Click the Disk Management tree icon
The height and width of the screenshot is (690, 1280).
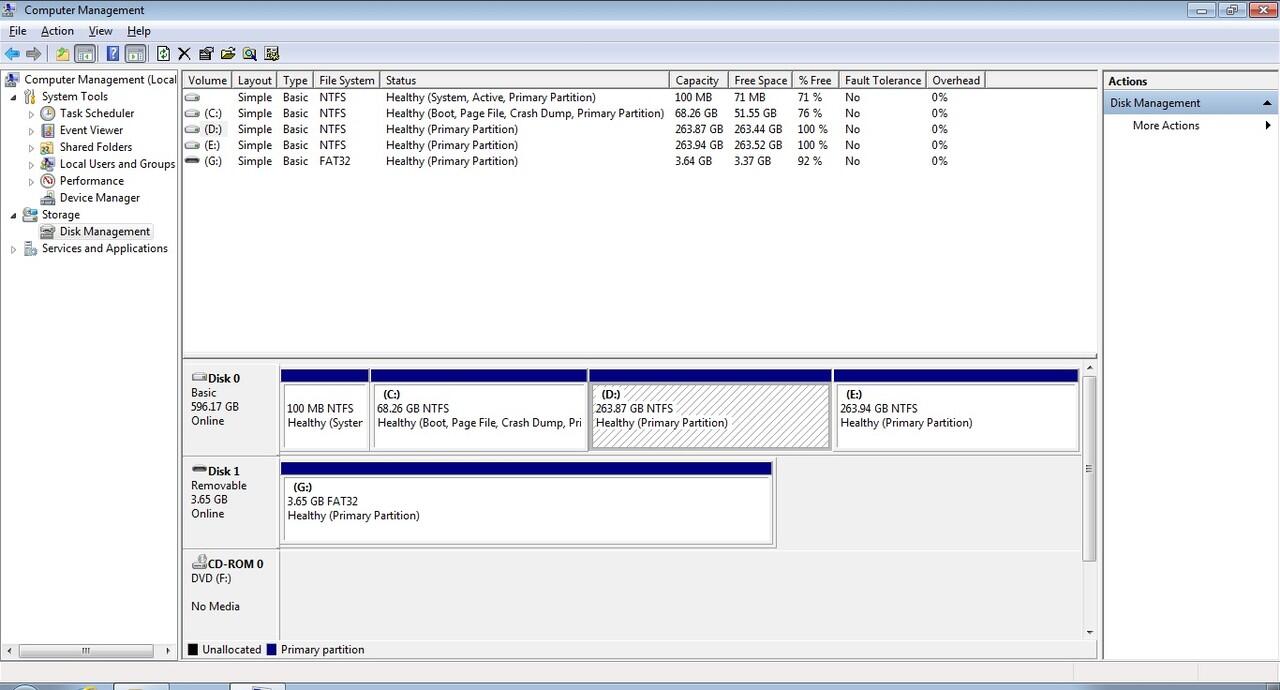(x=48, y=232)
